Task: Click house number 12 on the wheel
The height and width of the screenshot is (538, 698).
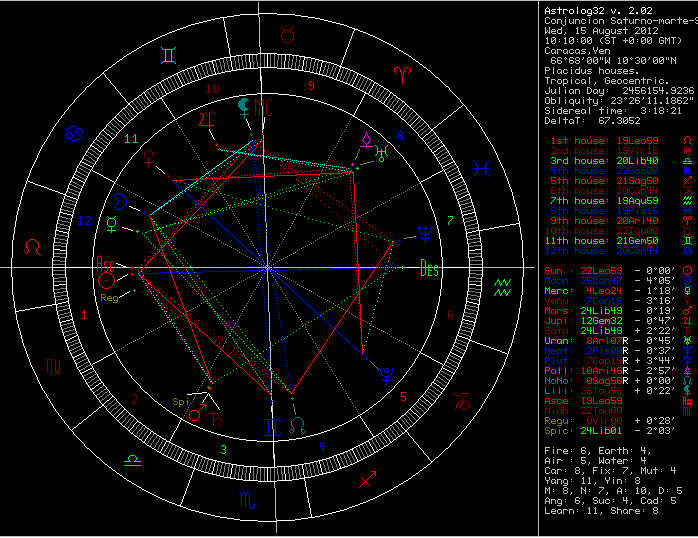Action: point(85,221)
